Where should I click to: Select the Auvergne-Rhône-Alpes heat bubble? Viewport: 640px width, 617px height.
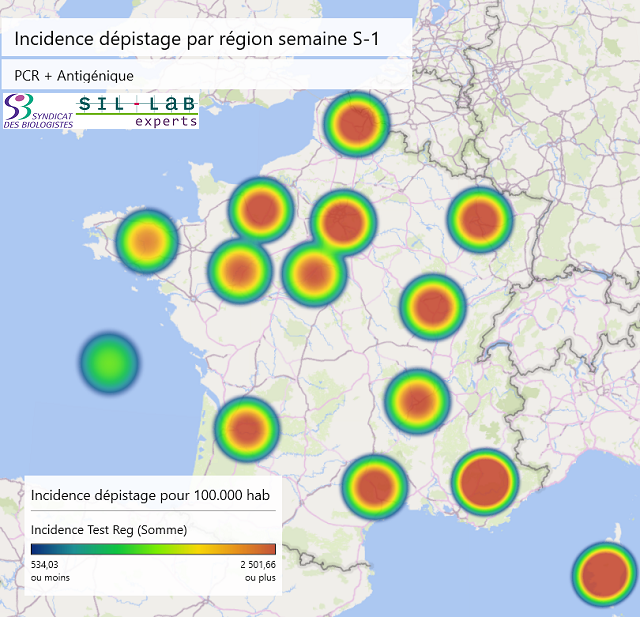tap(417, 401)
